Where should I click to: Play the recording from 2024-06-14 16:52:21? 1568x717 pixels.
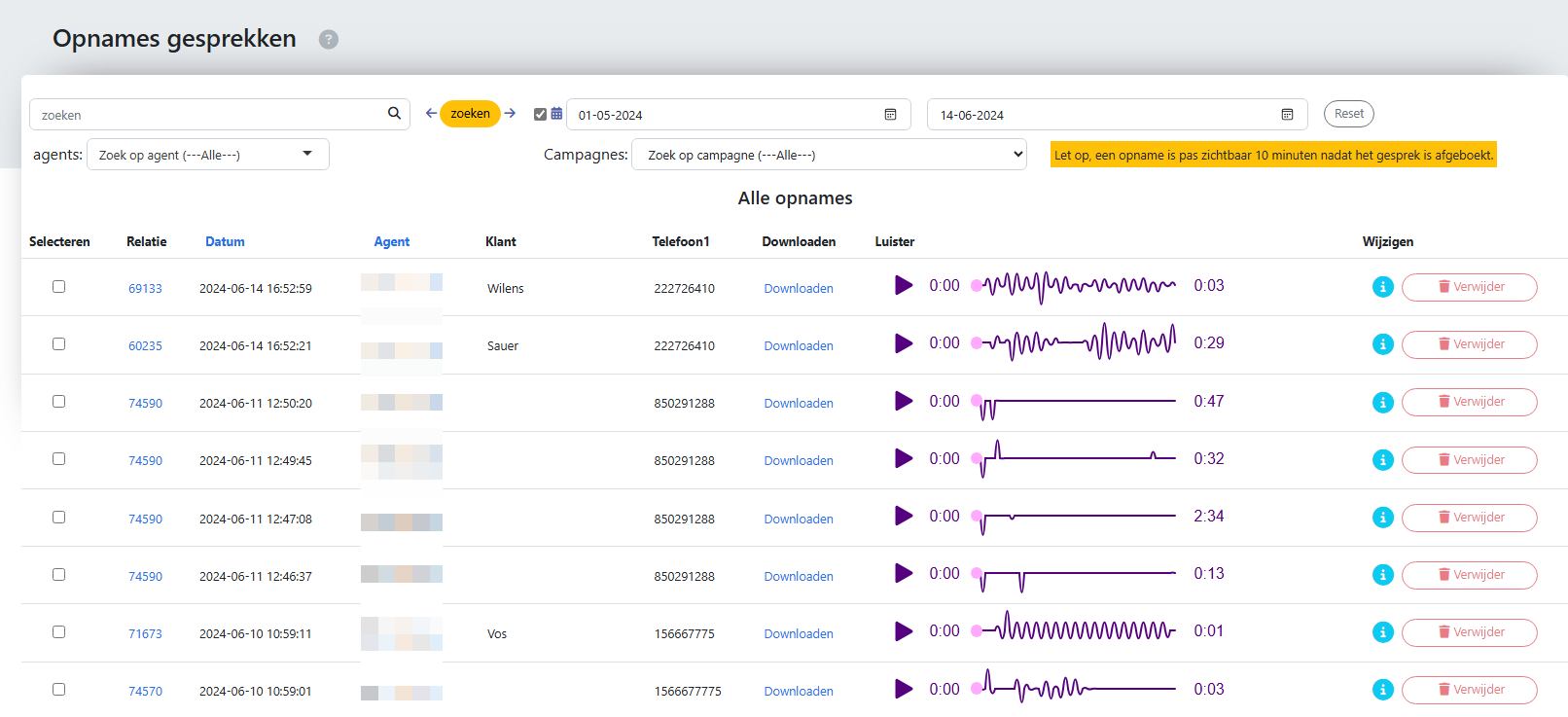pos(904,343)
